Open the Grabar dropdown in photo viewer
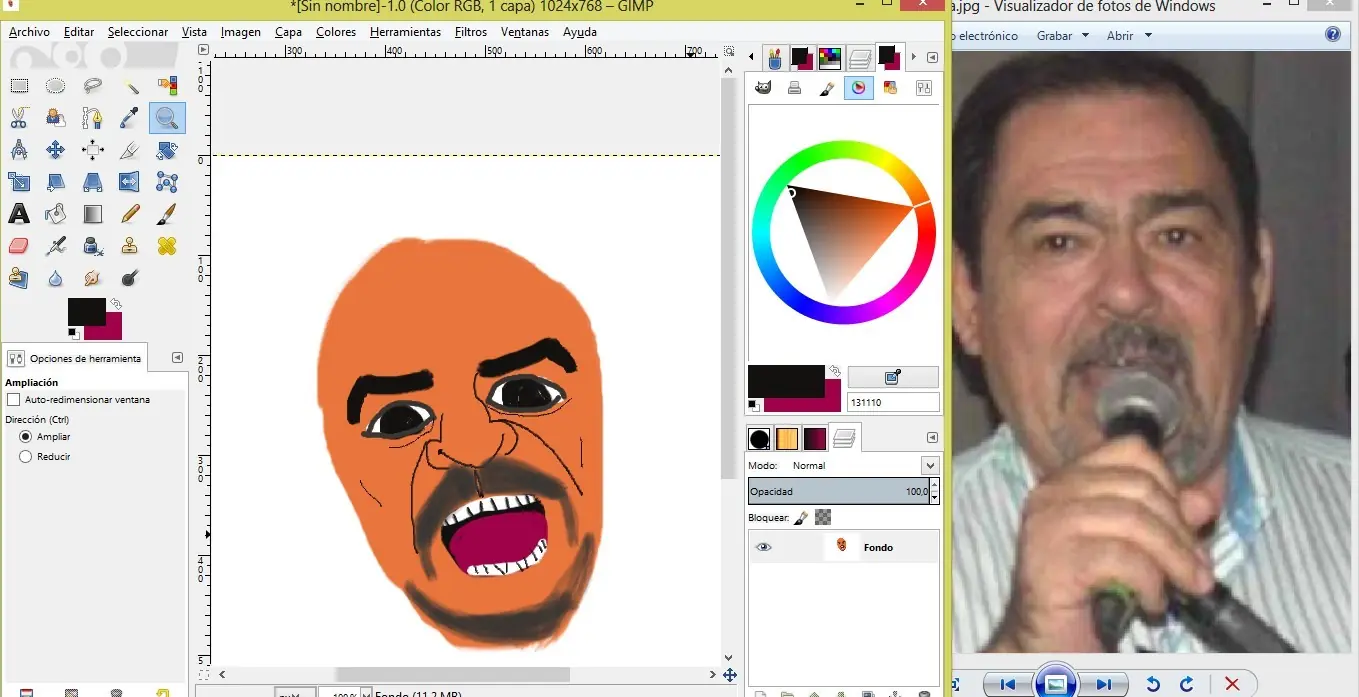This screenshot has height=697, width=1359. click(x=1061, y=36)
